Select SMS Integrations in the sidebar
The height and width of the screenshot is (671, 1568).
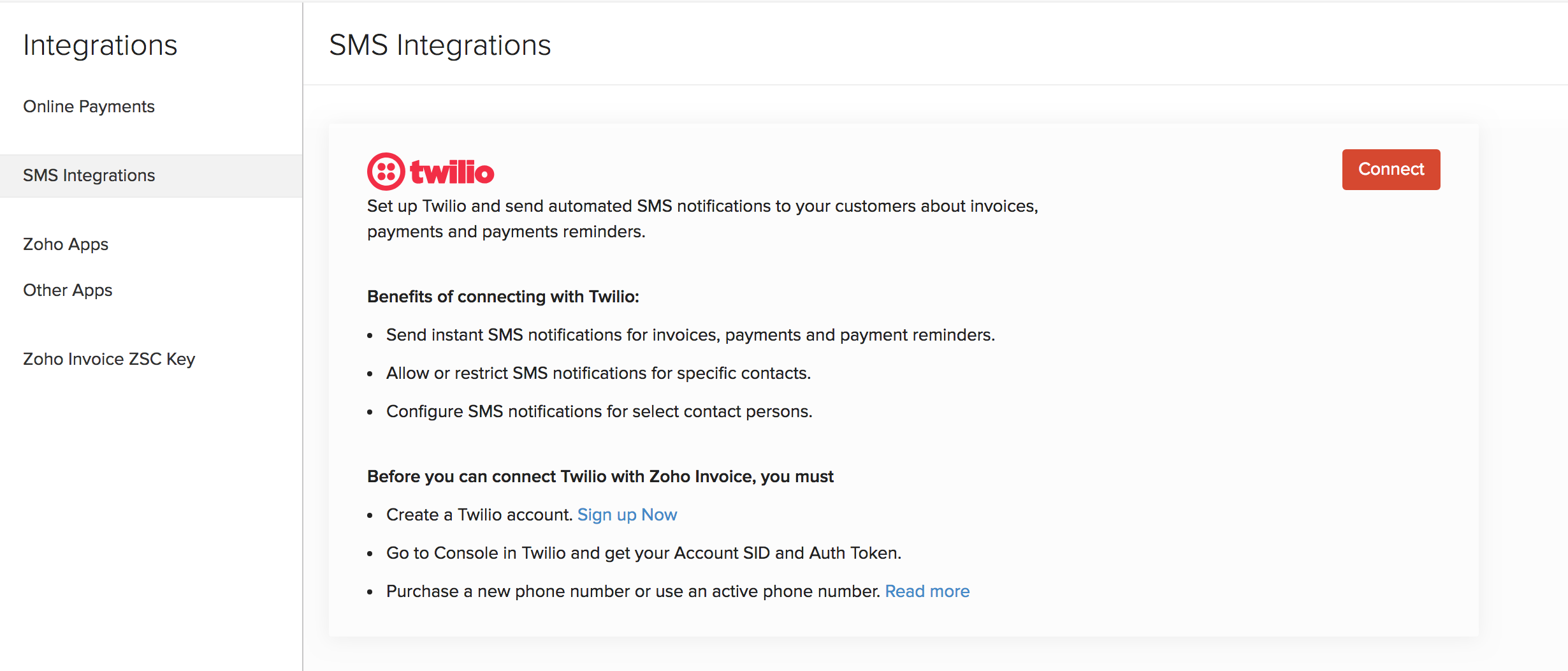(89, 175)
